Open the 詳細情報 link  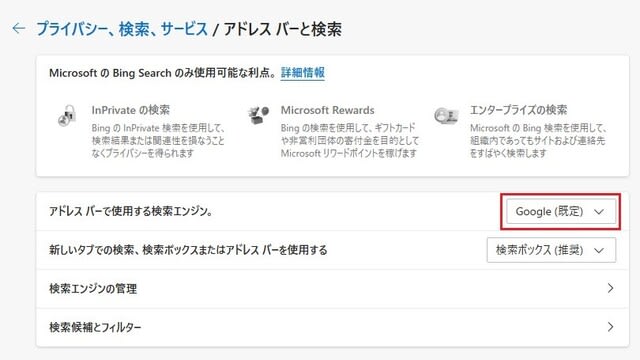(x=302, y=73)
